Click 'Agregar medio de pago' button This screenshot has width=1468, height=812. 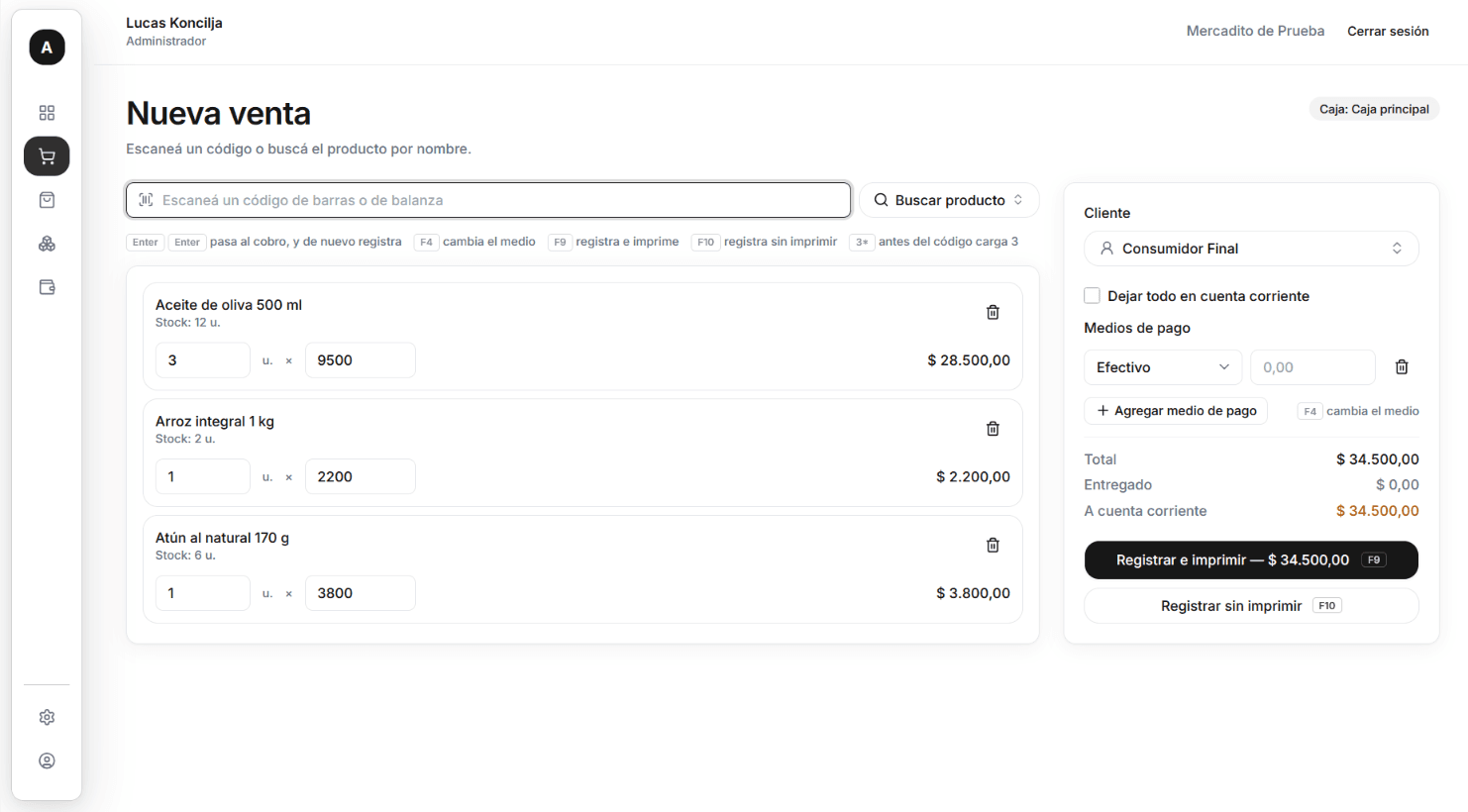[1176, 411]
